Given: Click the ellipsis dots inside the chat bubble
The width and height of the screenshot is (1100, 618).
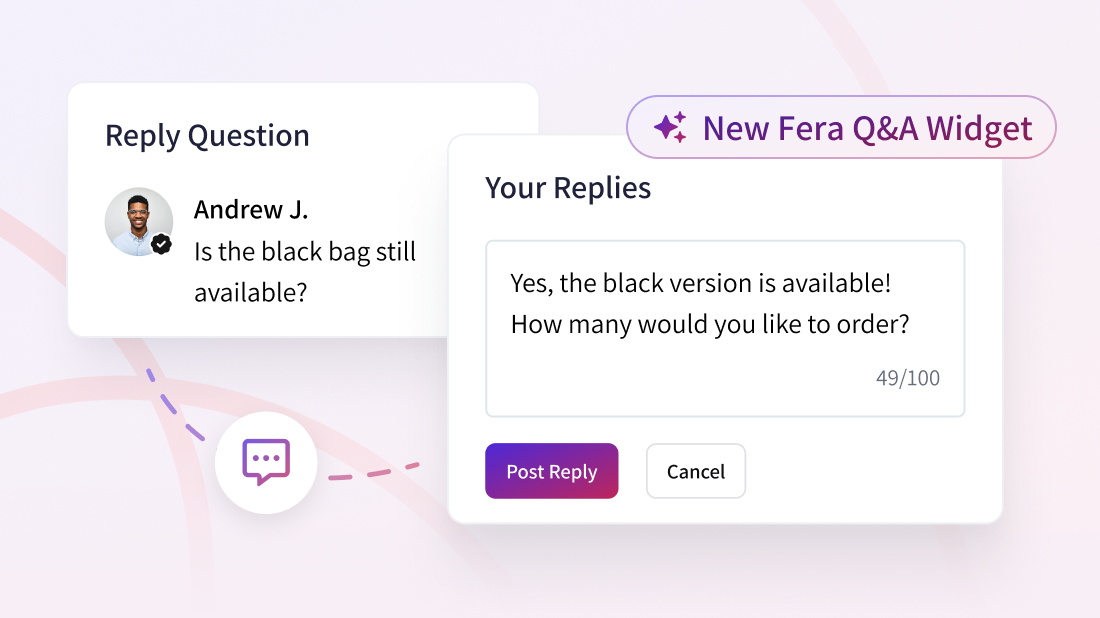Looking at the screenshot, I should pyautogui.click(x=265, y=457).
